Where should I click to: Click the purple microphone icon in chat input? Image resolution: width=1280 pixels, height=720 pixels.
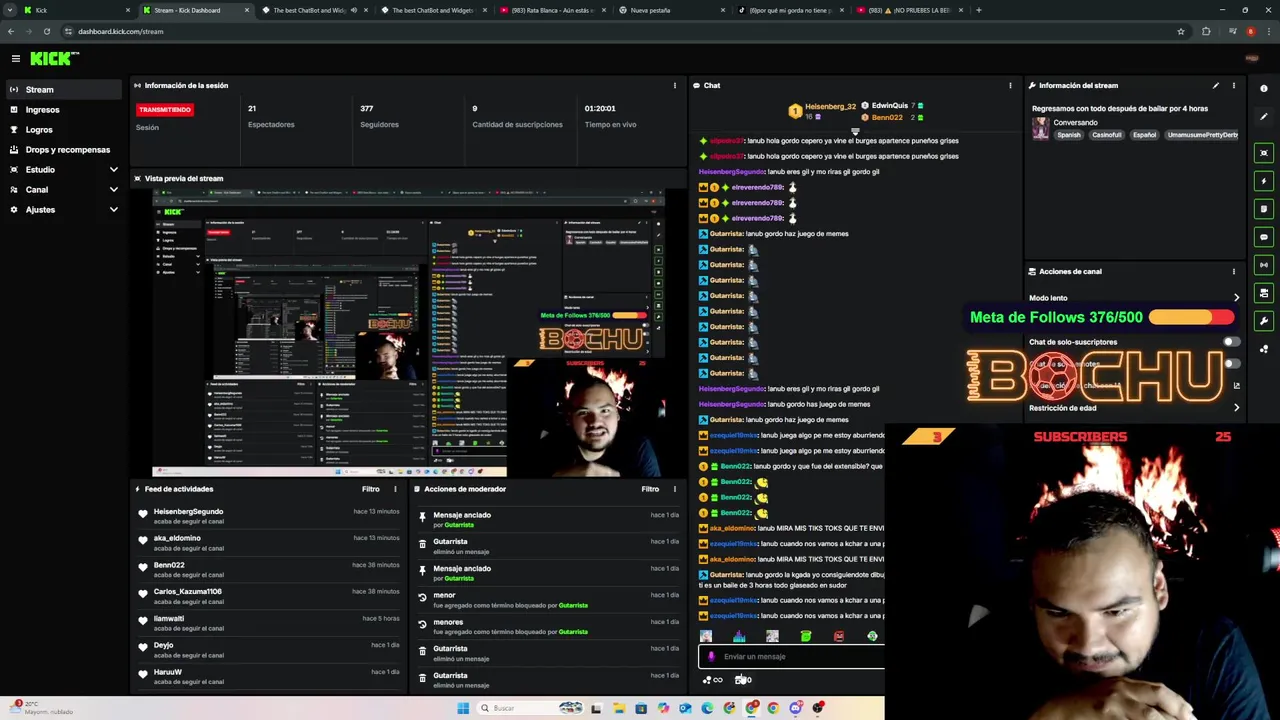(x=711, y=657)
